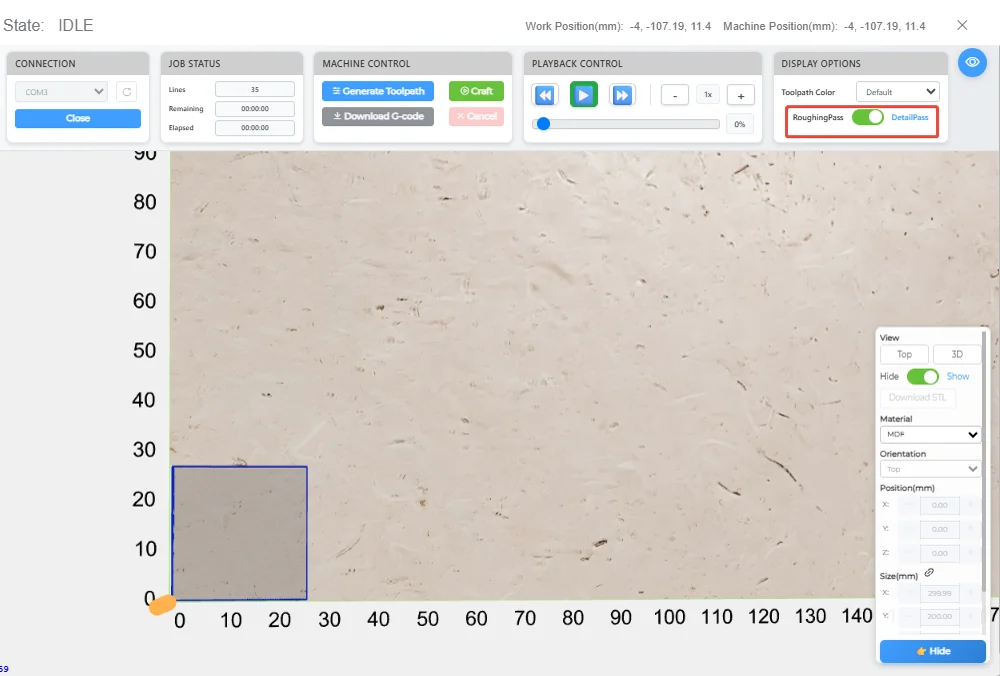Click the Work Position(mm) readout
Viewport: 1000px width, 676px height.
(618, 26)
